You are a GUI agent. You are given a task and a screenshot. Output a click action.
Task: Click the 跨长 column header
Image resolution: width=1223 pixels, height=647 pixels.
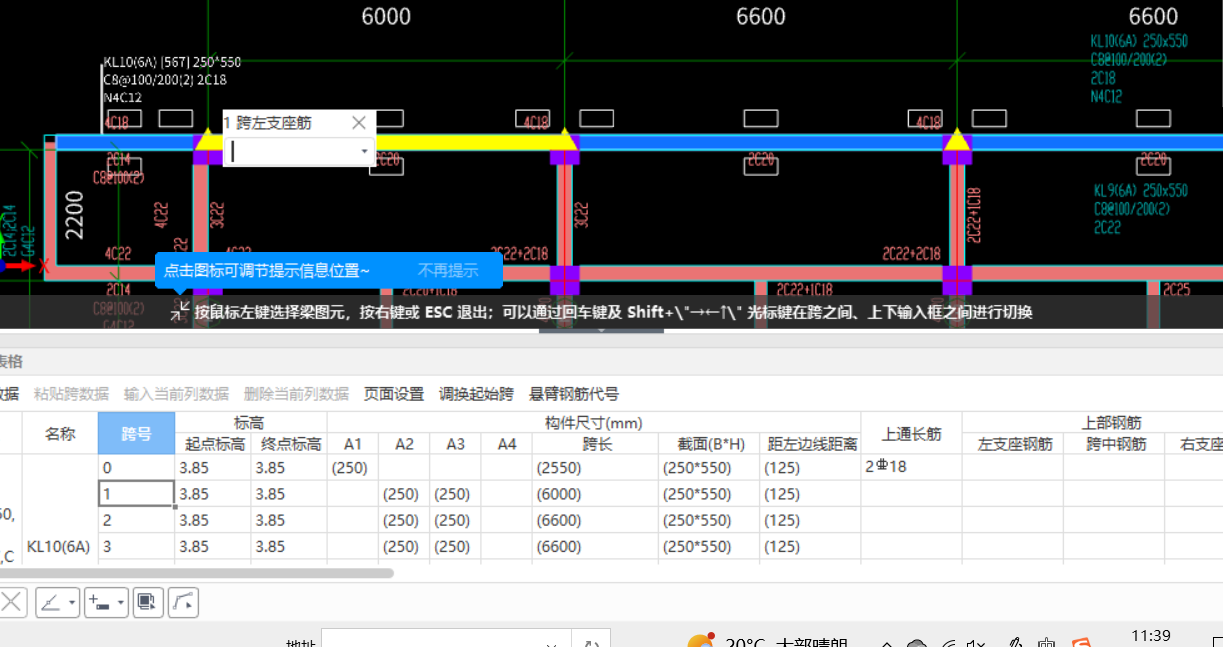click(x=595, y=444)
